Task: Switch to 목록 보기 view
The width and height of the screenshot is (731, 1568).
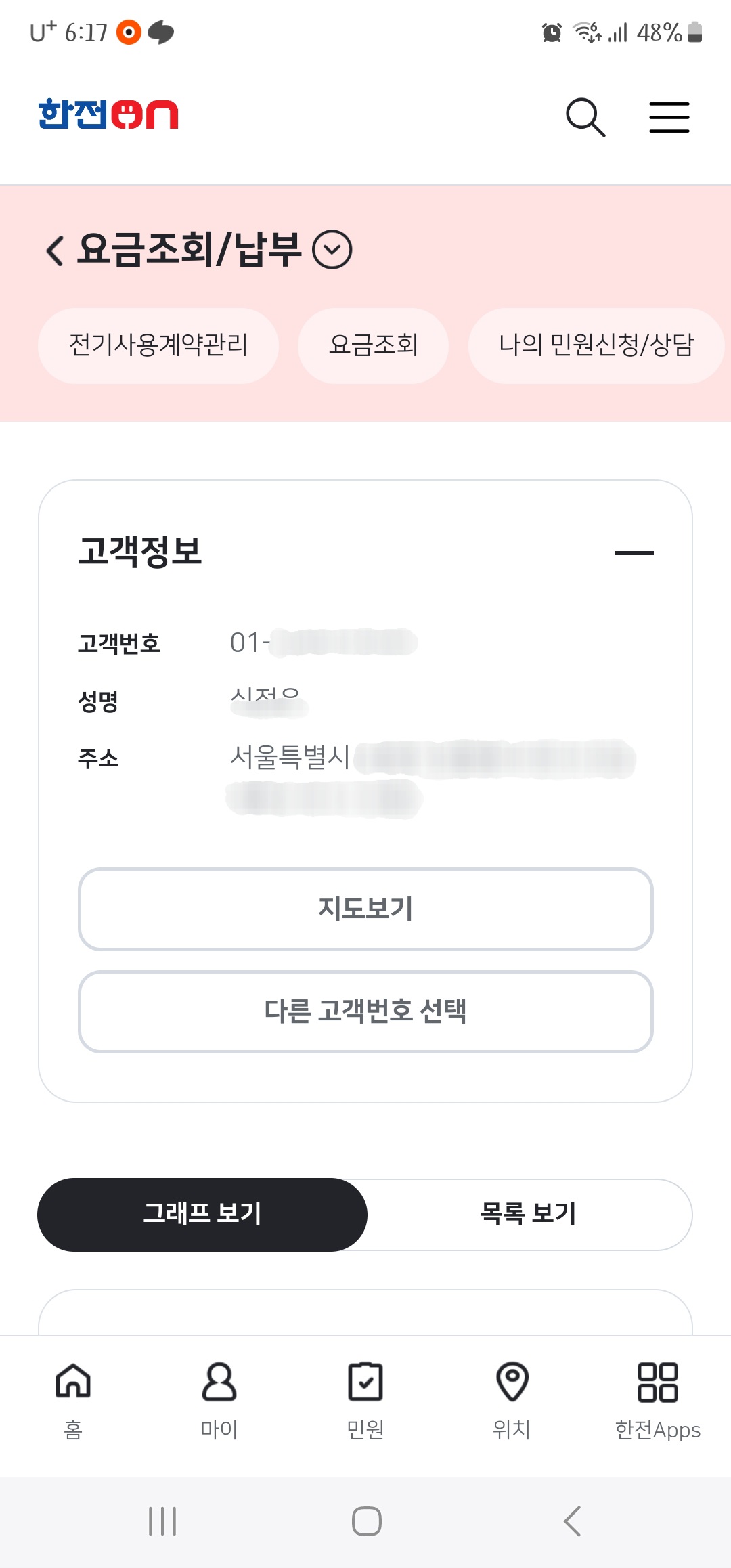Action: pos(528,1215)
